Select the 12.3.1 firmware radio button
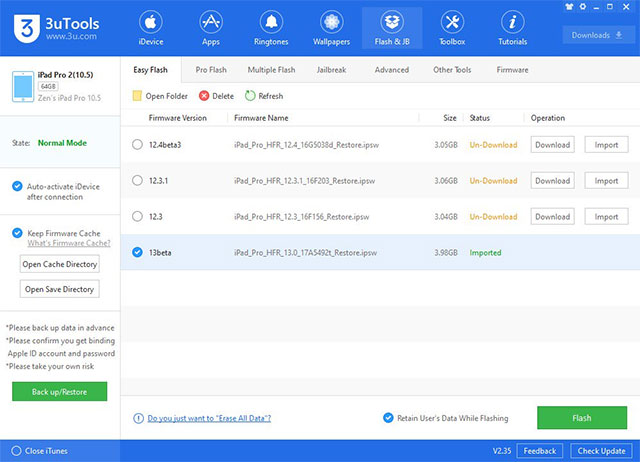 (137, 181)
